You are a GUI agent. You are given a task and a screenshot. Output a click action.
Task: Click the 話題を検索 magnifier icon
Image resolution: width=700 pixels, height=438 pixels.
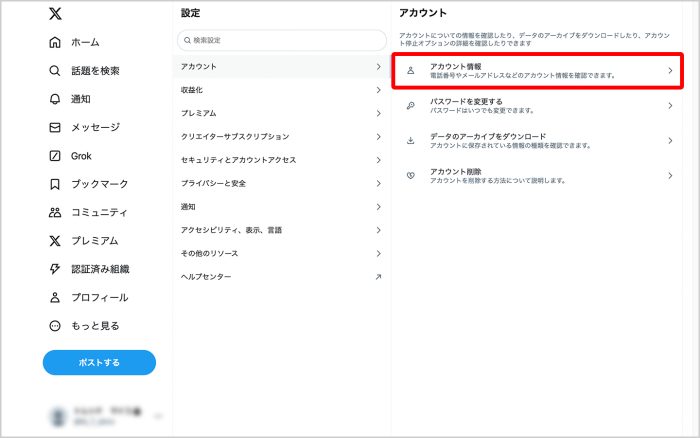pos(55,71)
